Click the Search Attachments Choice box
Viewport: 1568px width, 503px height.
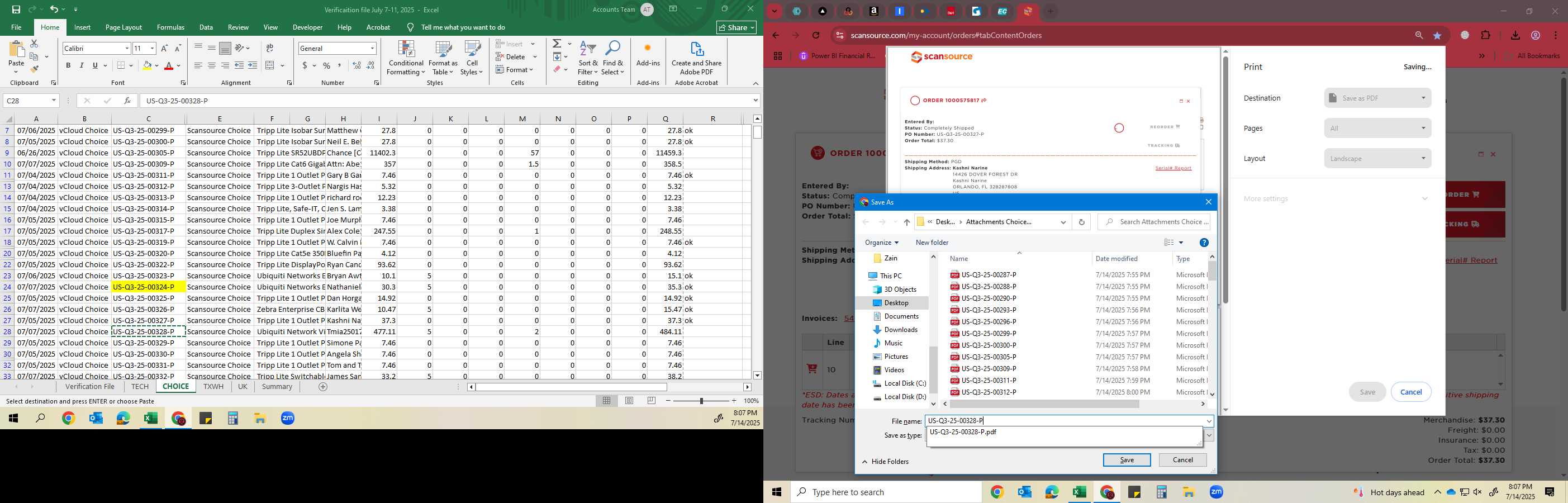(x=1154, y=222)
